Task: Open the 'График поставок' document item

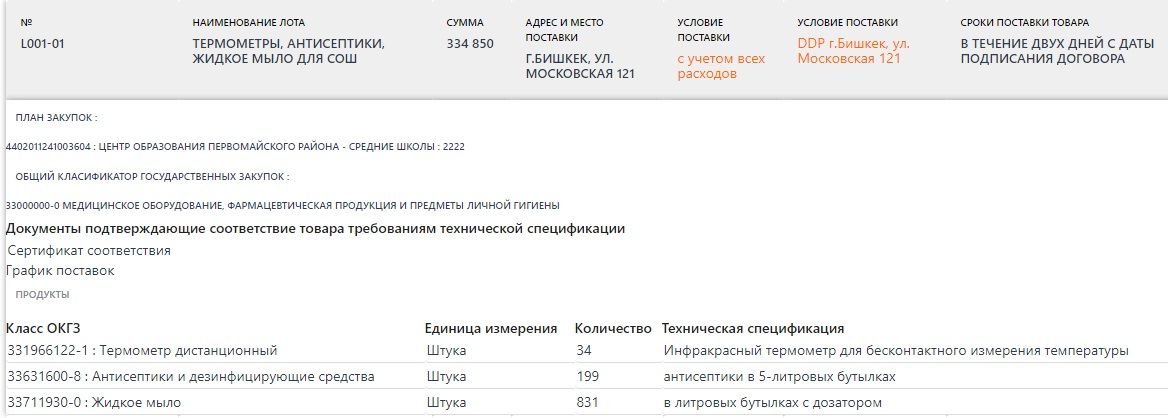Action: pos(60,270)
